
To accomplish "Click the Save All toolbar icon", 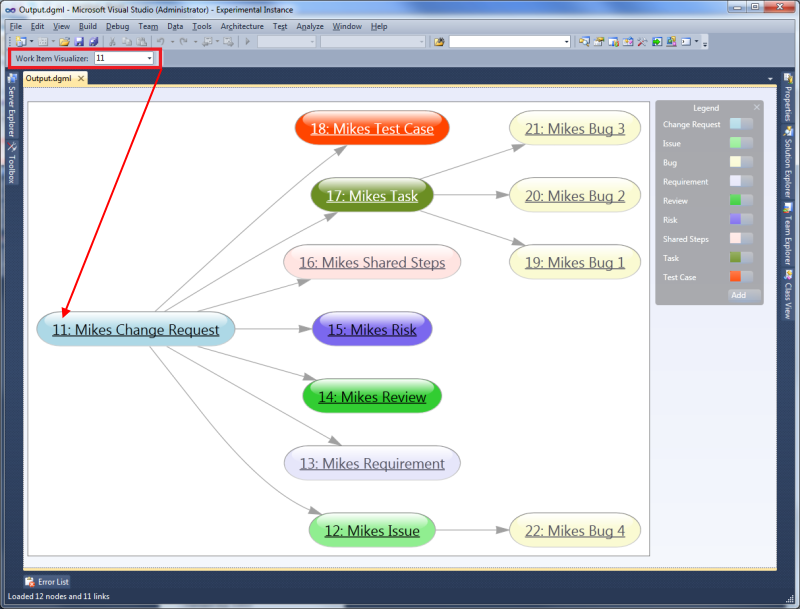I will click(x=93, y=42).
